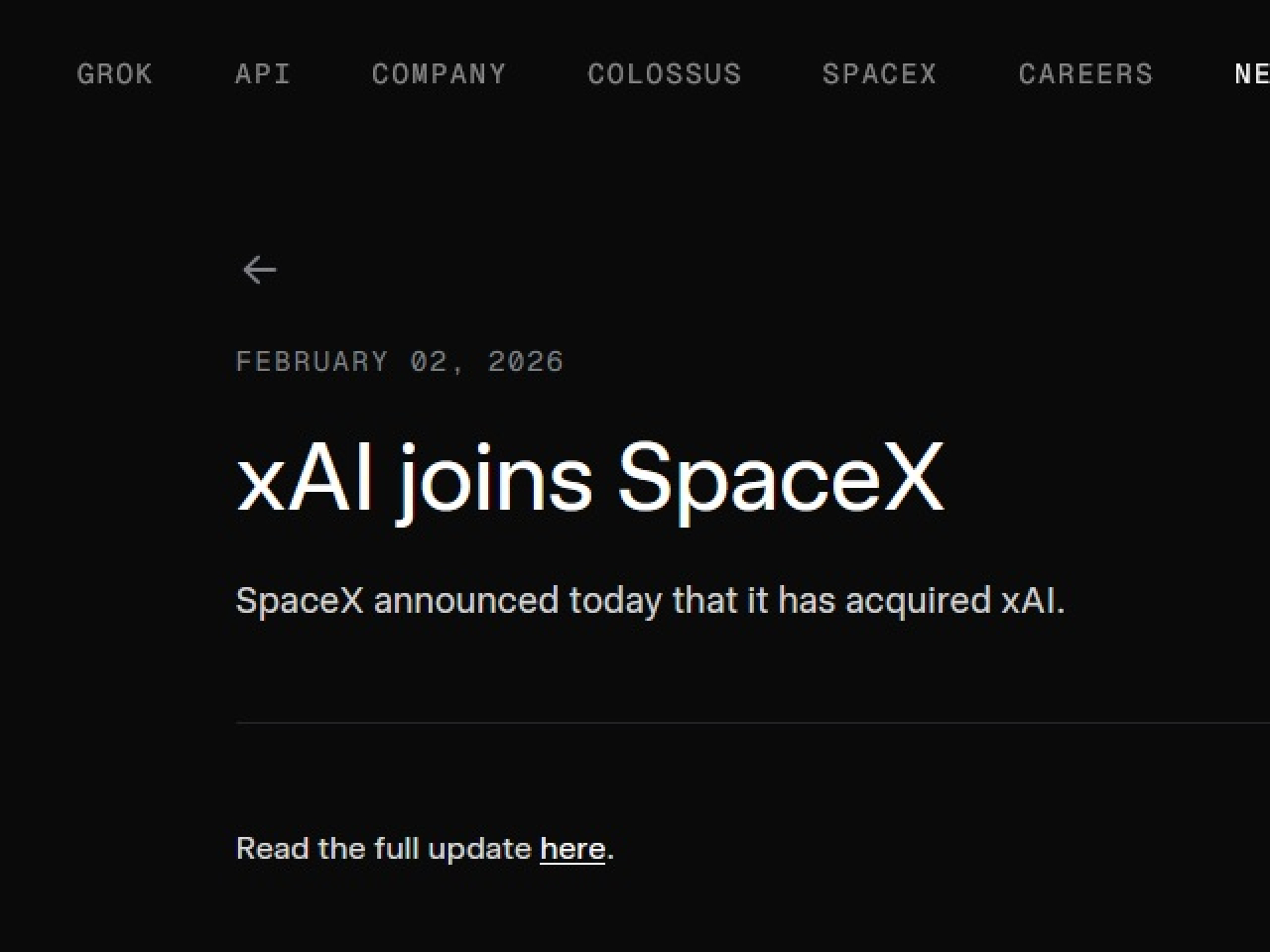The image size is (1270, 952).
Task: Navigate to the SPACEX section
Action: point(880,73)
